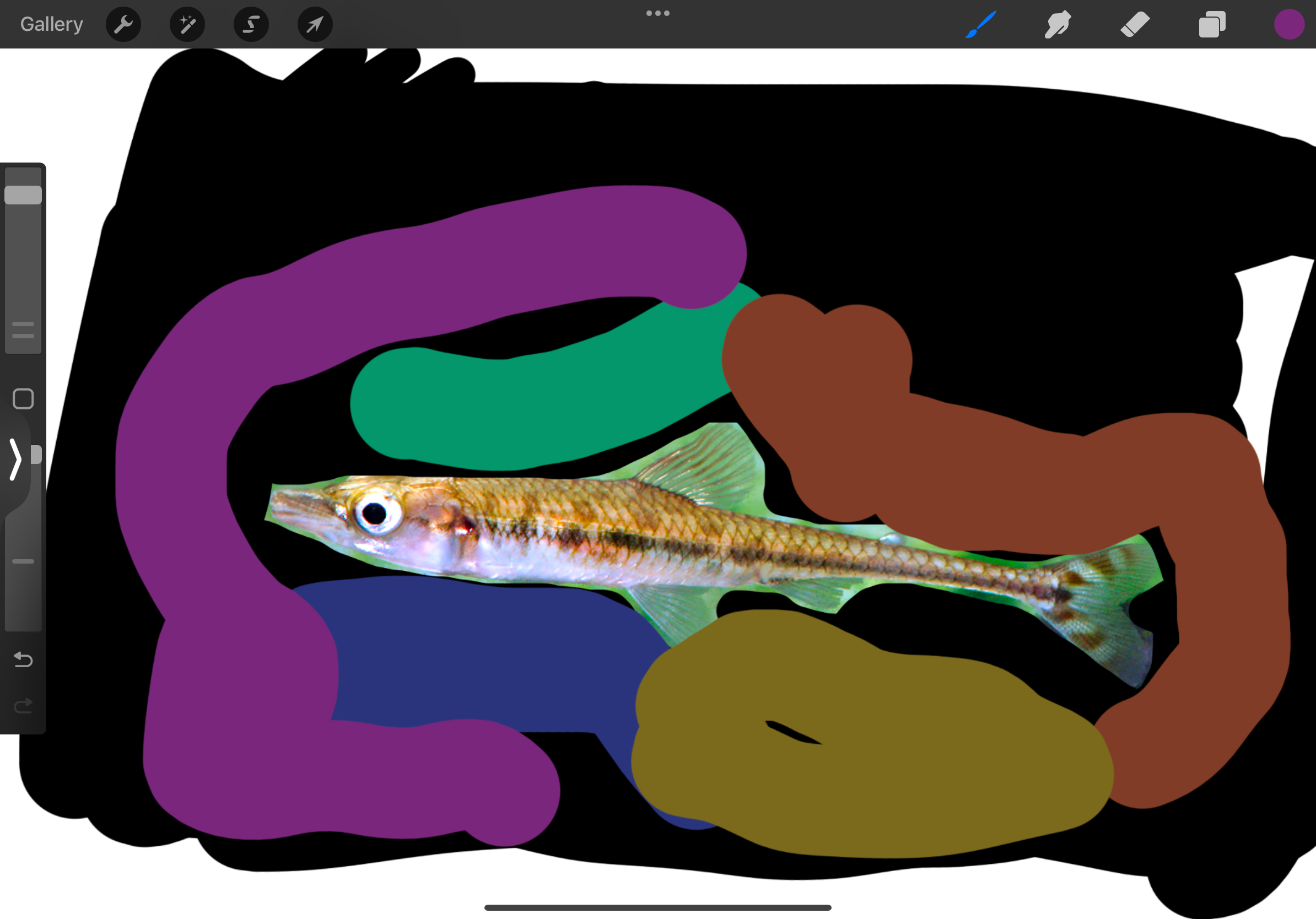Open the Actions wrench menu
Screen dimensions: 1316x919
pos(123,24)
